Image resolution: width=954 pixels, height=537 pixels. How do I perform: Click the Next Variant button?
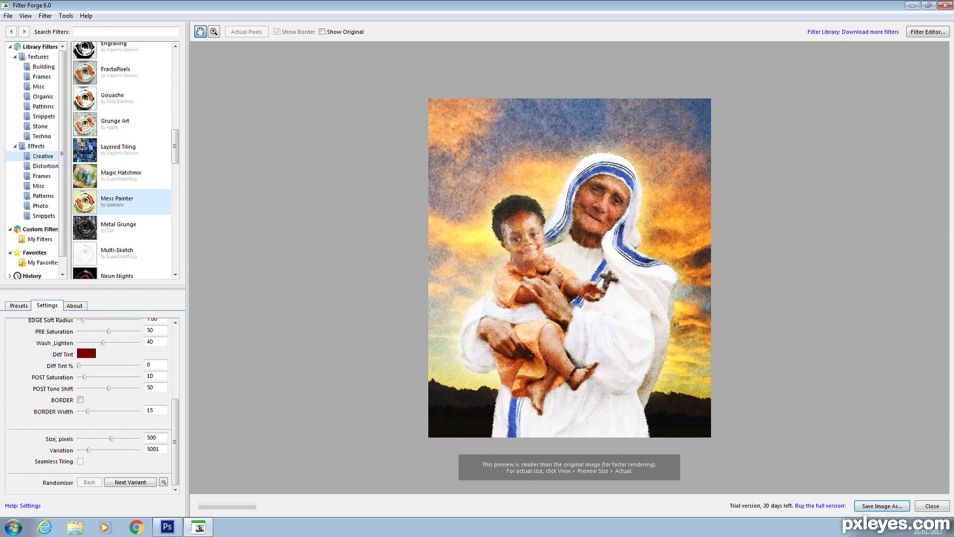[130, 482]
